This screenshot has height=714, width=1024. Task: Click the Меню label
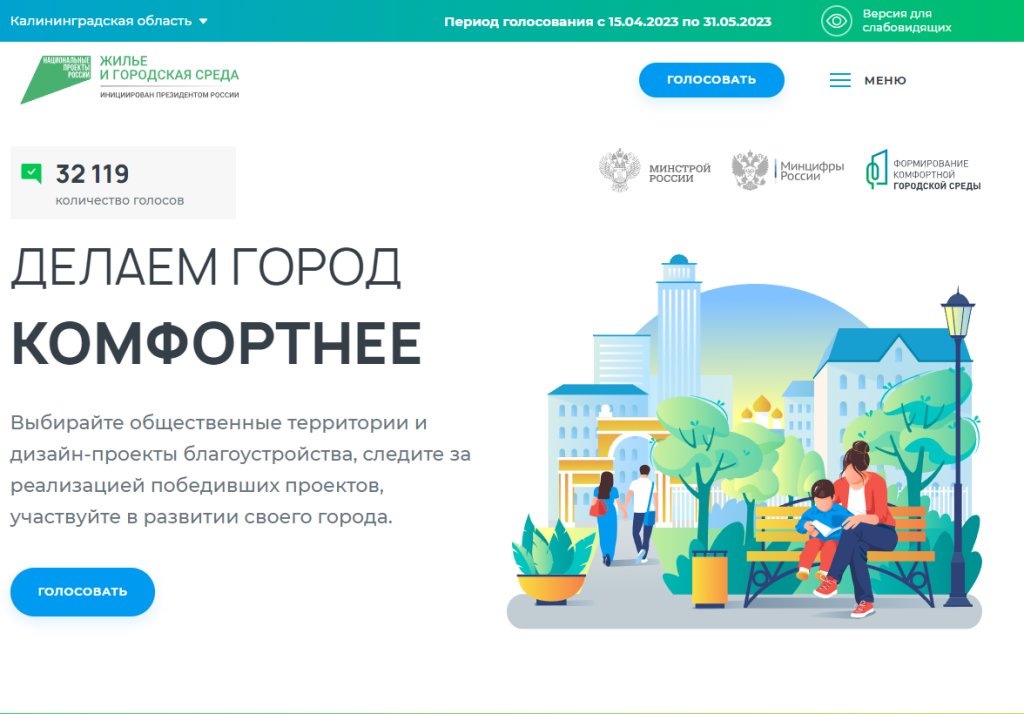click(x=885, y=80)
